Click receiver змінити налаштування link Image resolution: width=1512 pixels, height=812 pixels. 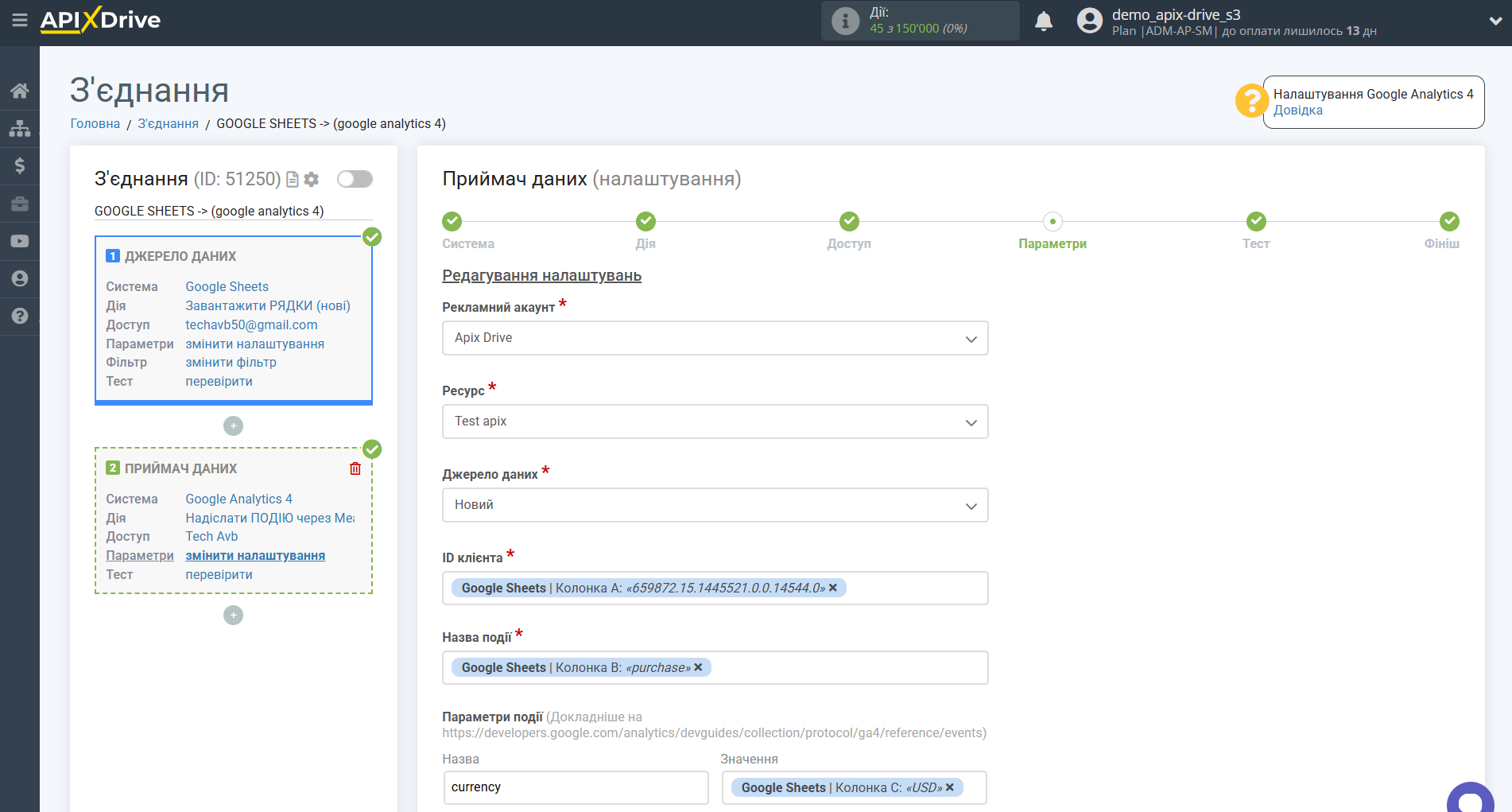coord(255,555)
